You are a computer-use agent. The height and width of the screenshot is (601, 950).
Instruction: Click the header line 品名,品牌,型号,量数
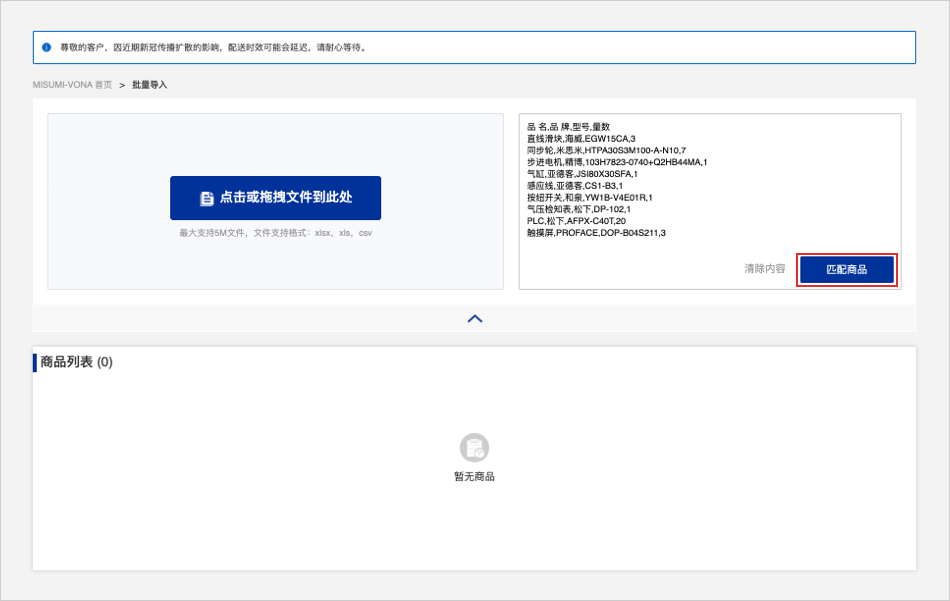pyautogui.click(x=568, y=127)
